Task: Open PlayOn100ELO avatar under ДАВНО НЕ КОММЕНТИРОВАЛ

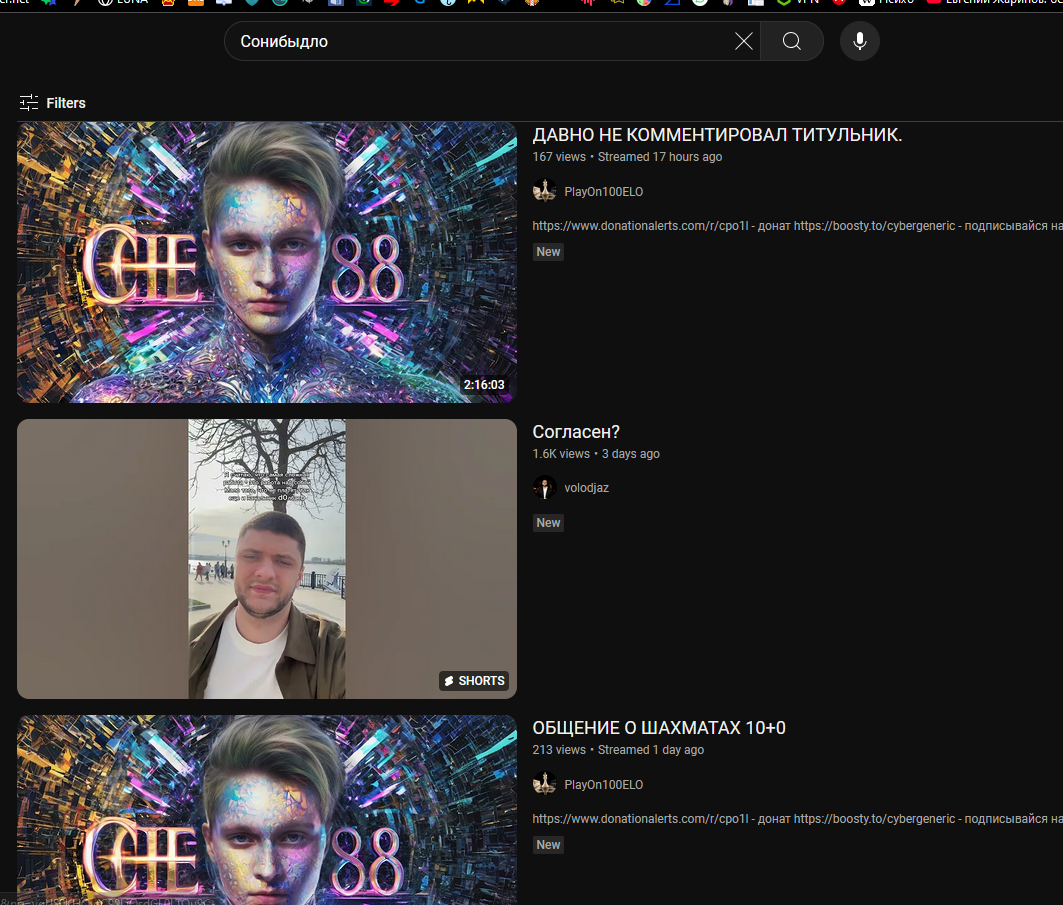Action: [x=544, y=191]
